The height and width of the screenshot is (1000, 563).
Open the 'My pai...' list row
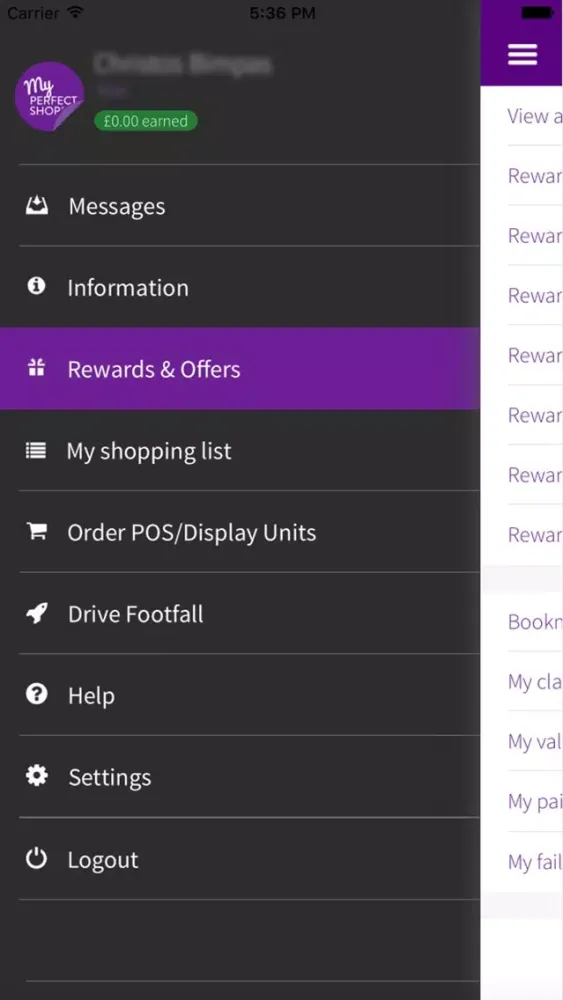[522, 802]
